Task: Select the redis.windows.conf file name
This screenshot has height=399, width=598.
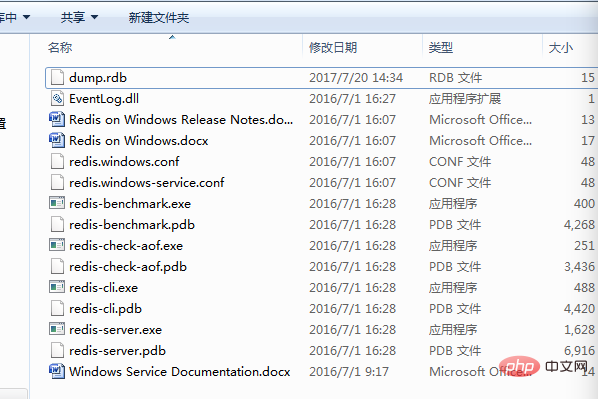Action: 124,162
